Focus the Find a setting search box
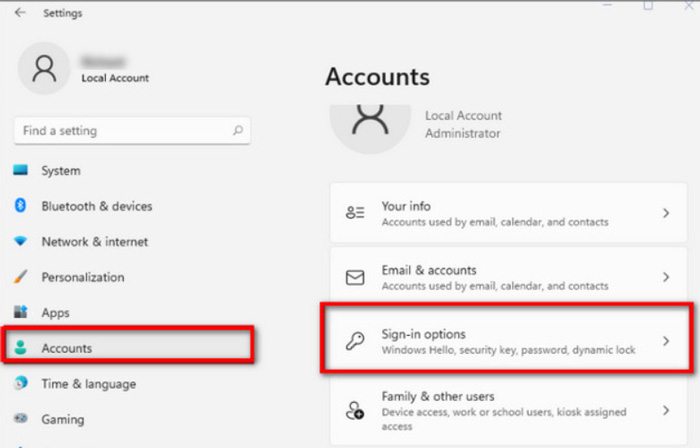700x448 pixels. (x=132, y=131)
